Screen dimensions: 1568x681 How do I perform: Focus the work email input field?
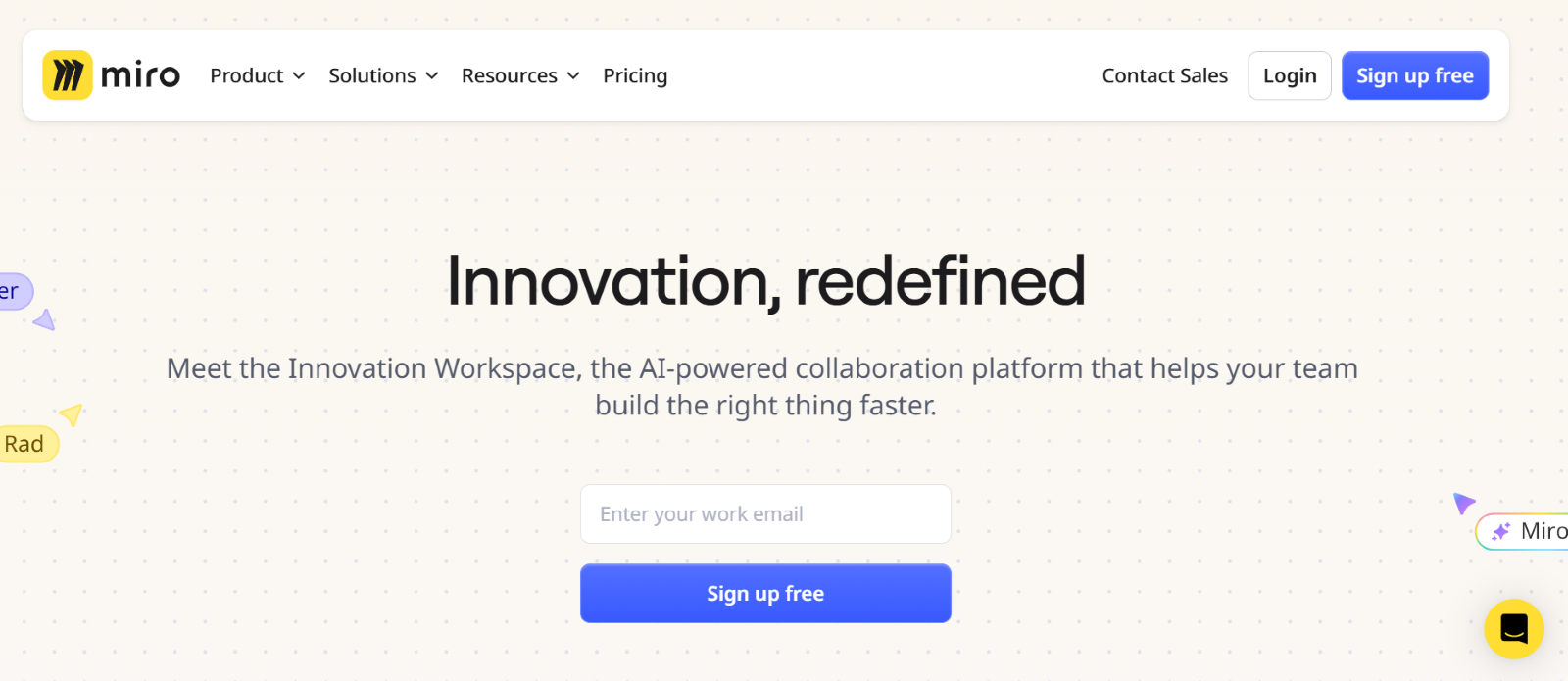pos(765,514)
